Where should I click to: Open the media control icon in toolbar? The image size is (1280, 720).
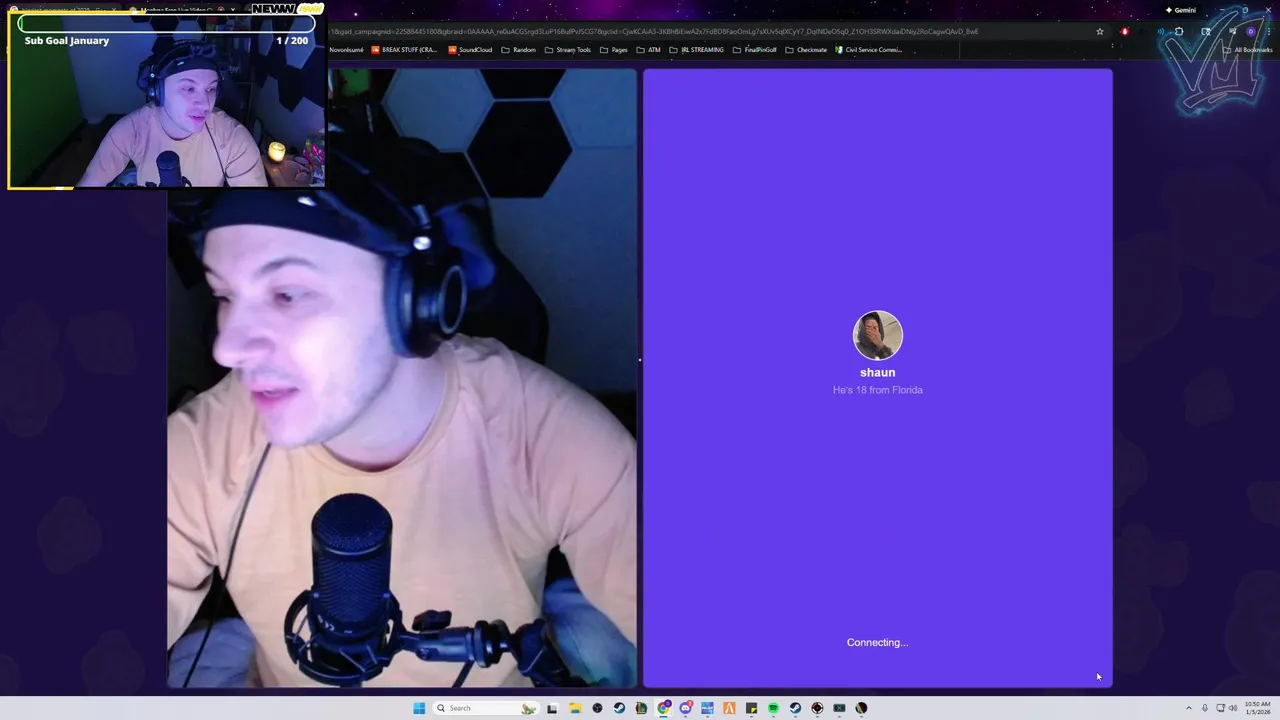pos(1232,31)
